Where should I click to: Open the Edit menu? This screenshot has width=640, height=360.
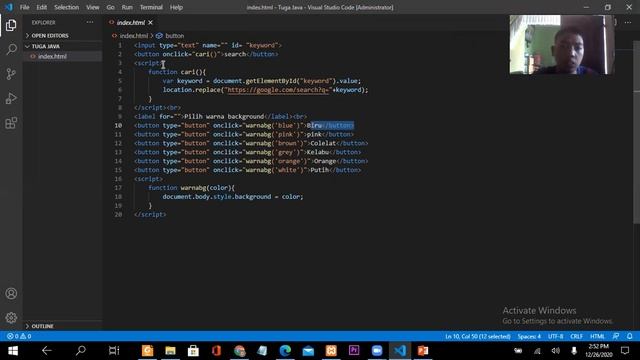point(42,7)
